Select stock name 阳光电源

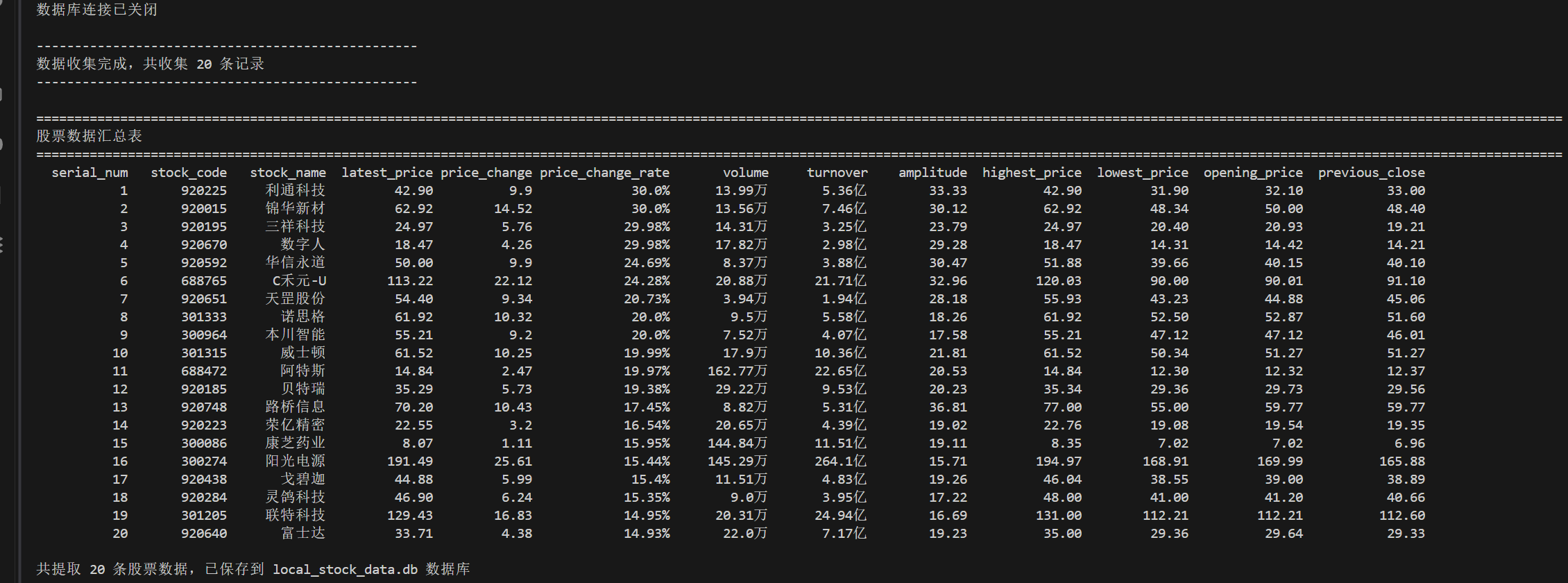pos(295,461)
